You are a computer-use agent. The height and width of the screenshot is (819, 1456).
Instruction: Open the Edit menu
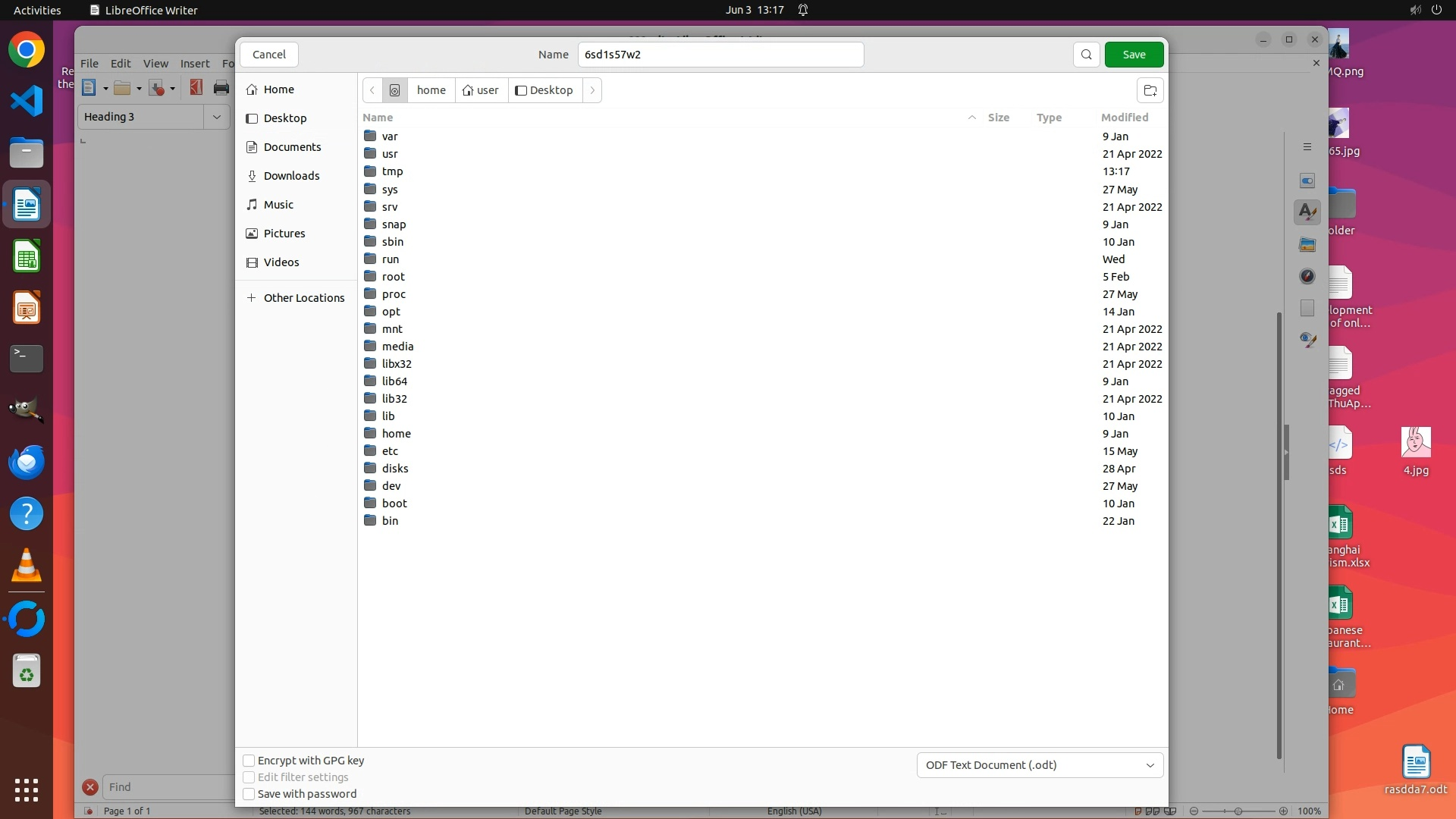click(x=121, y=64)
